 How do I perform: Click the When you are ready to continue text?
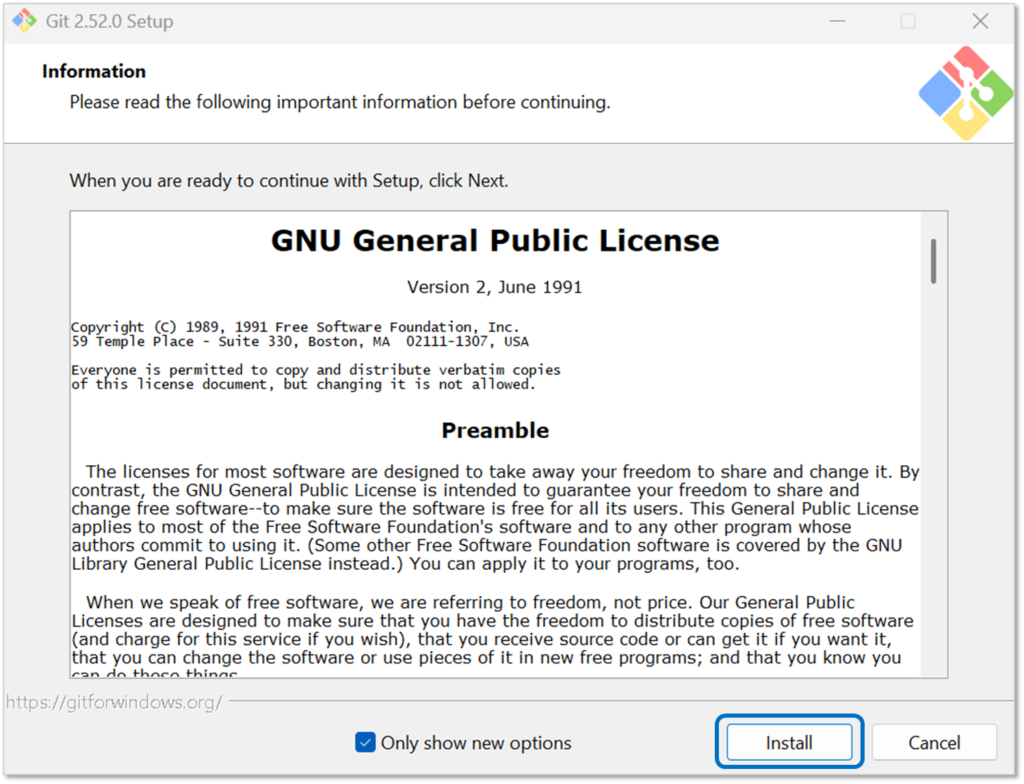pos(289,181)
